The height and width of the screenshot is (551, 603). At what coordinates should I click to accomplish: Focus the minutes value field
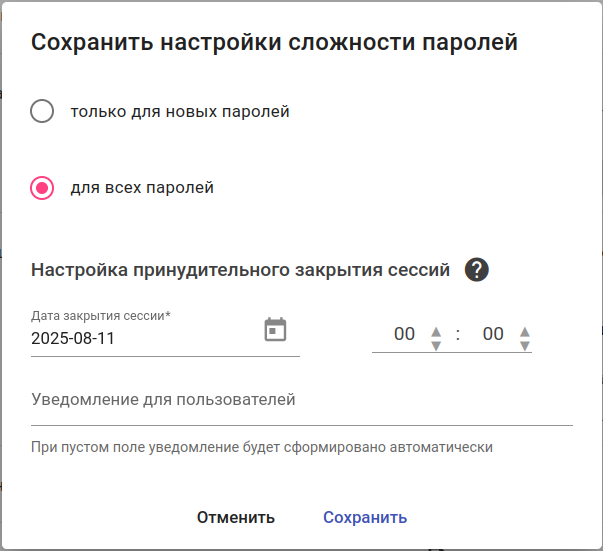[492, 335]
